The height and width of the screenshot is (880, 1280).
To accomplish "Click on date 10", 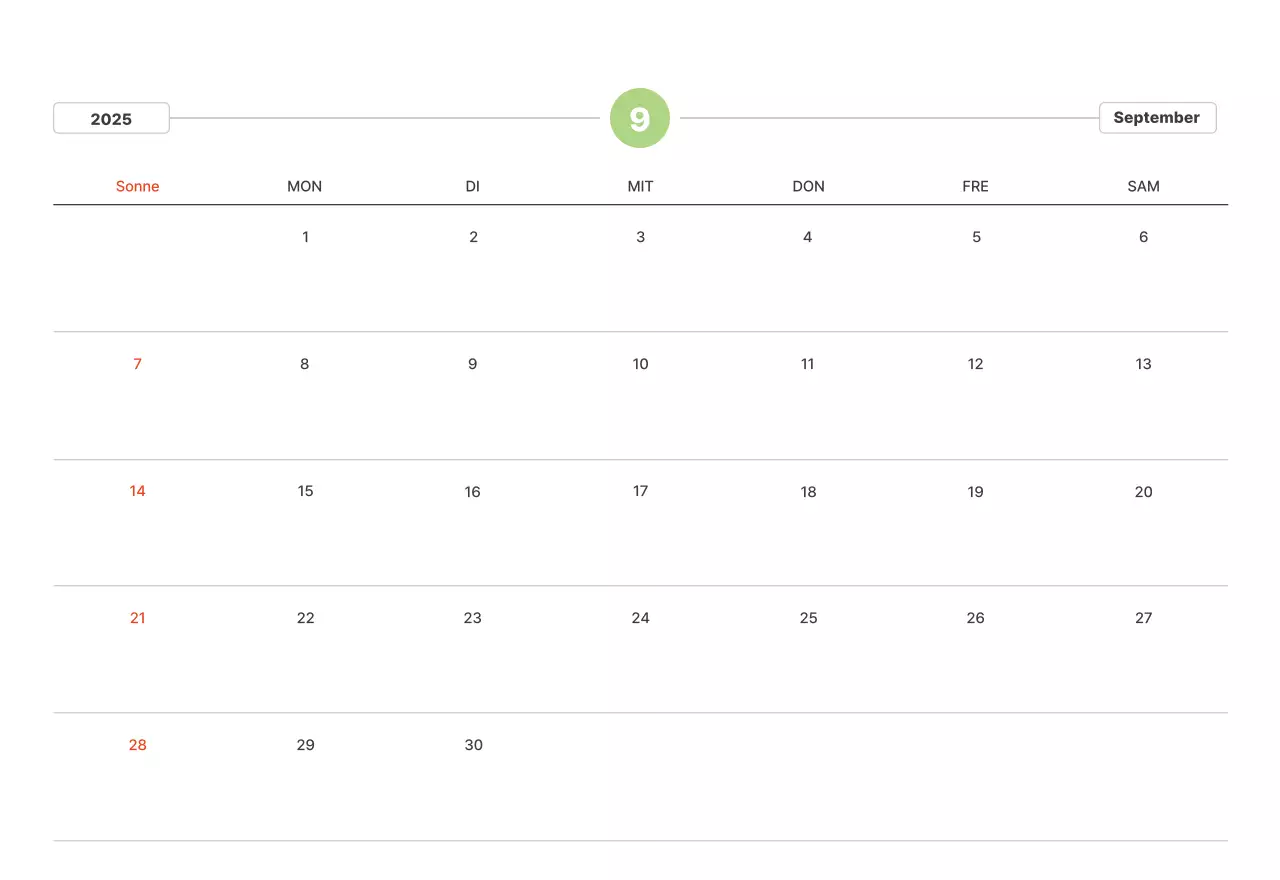I will click(640, 364).
